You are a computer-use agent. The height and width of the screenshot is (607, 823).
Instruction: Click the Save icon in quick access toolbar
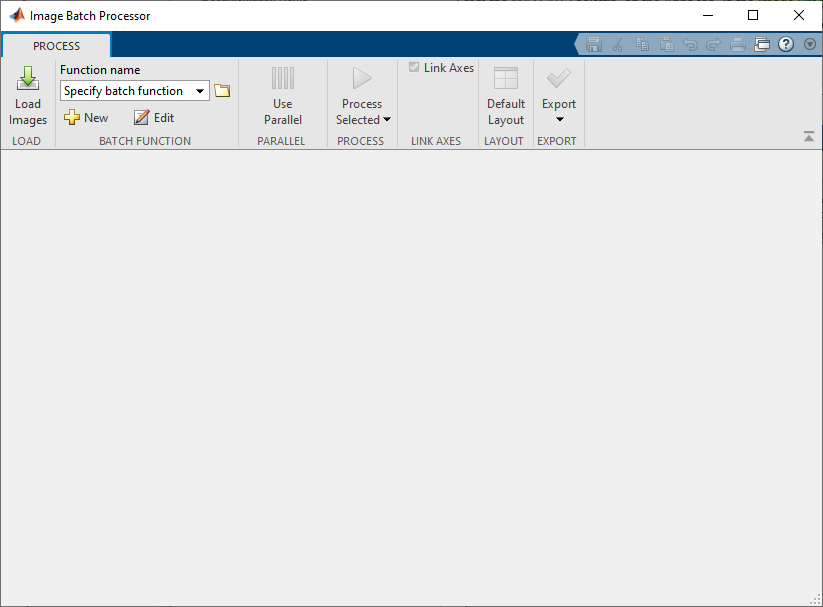pos(594,45)
